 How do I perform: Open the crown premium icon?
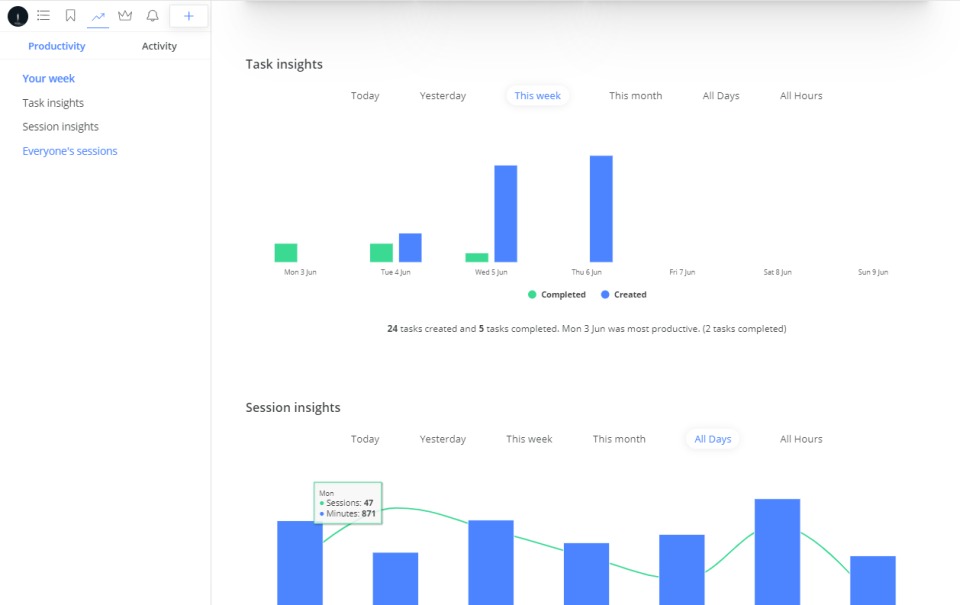pos(125,15)
